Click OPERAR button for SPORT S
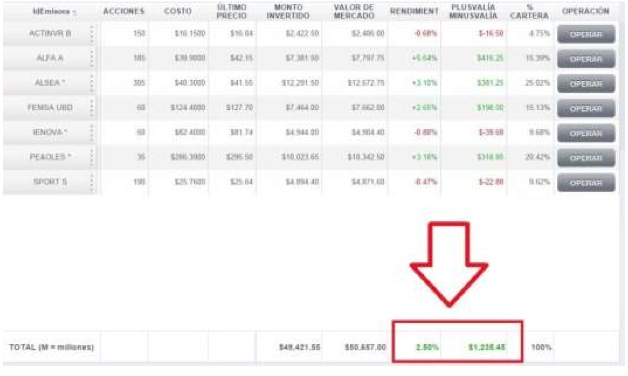 [x=586, y=183]
